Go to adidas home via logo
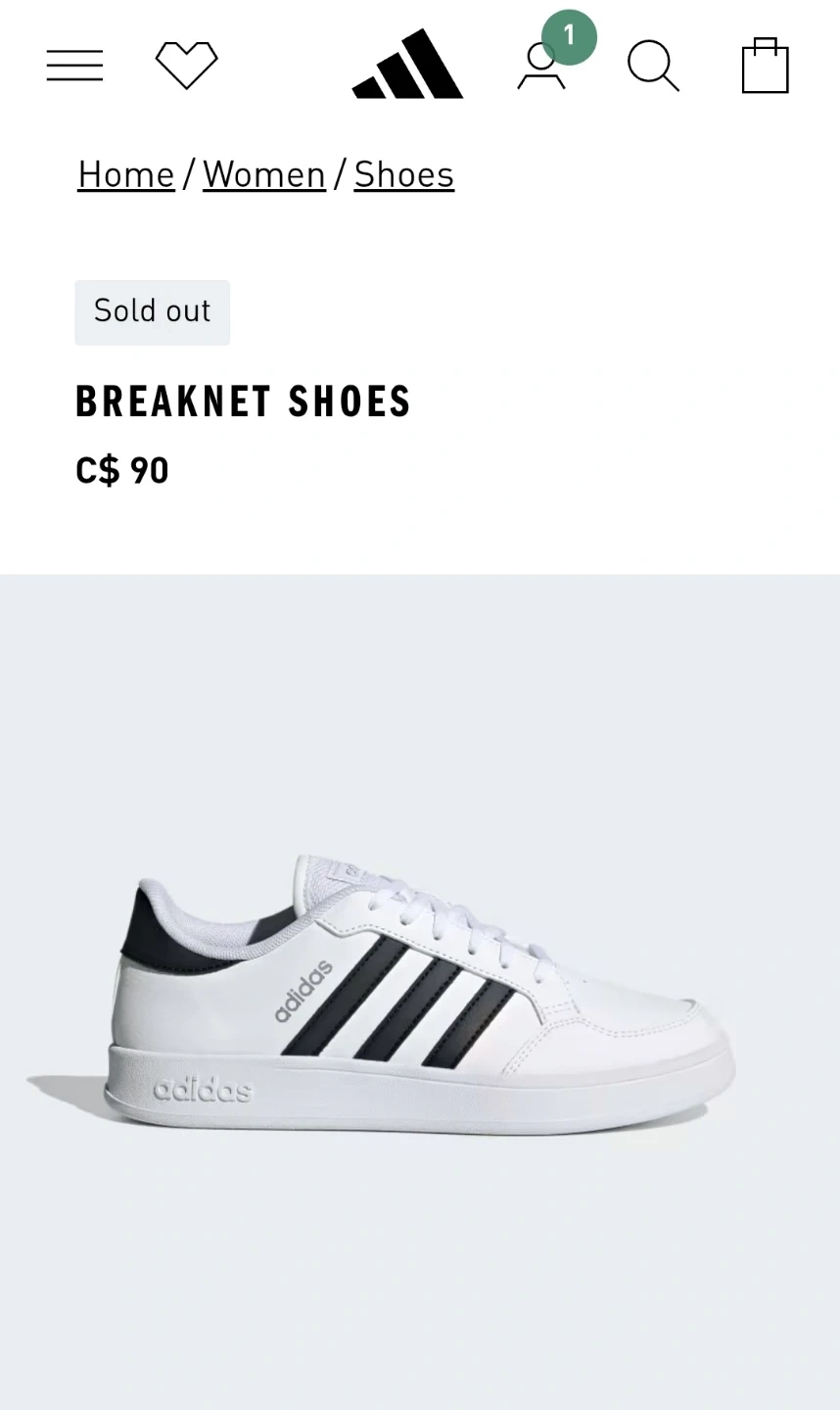This screenshot has height=1410, width=840. tap(407, 64)
